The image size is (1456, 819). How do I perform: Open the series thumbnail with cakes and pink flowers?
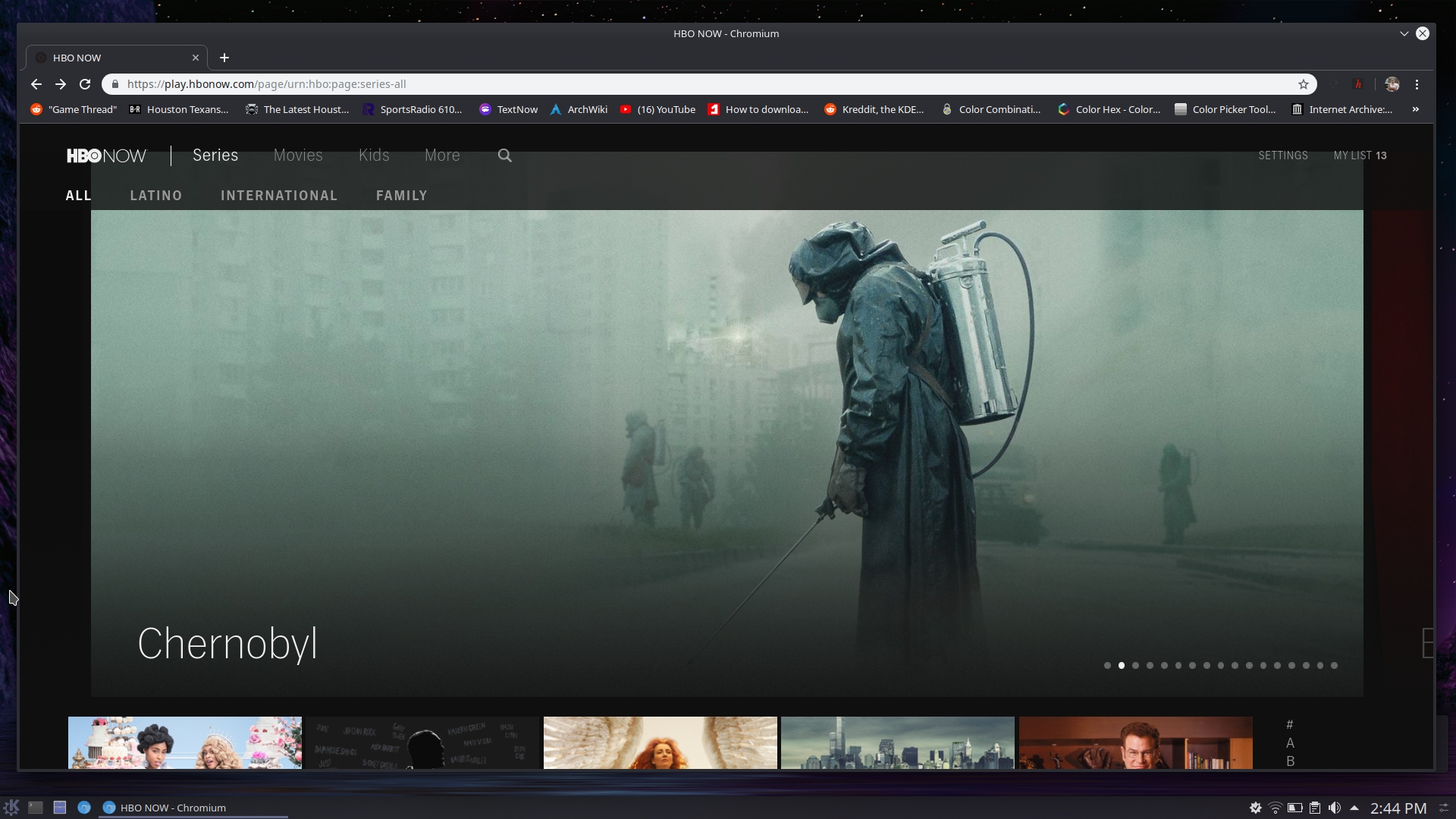tap(185, 742)
